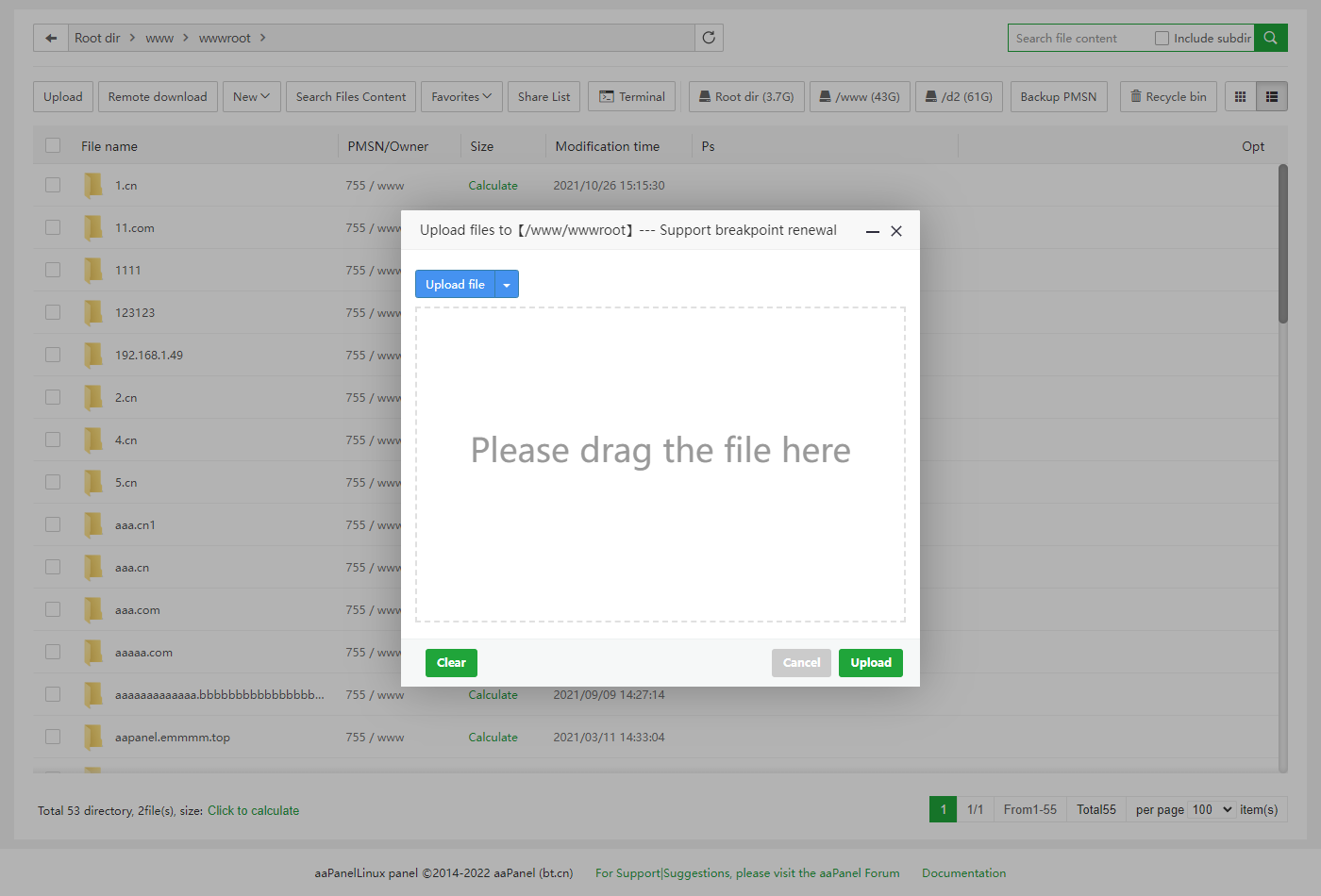1321x896 pixels.
Task: Click the green Upload button in dialog
Action: click(870, 663)
